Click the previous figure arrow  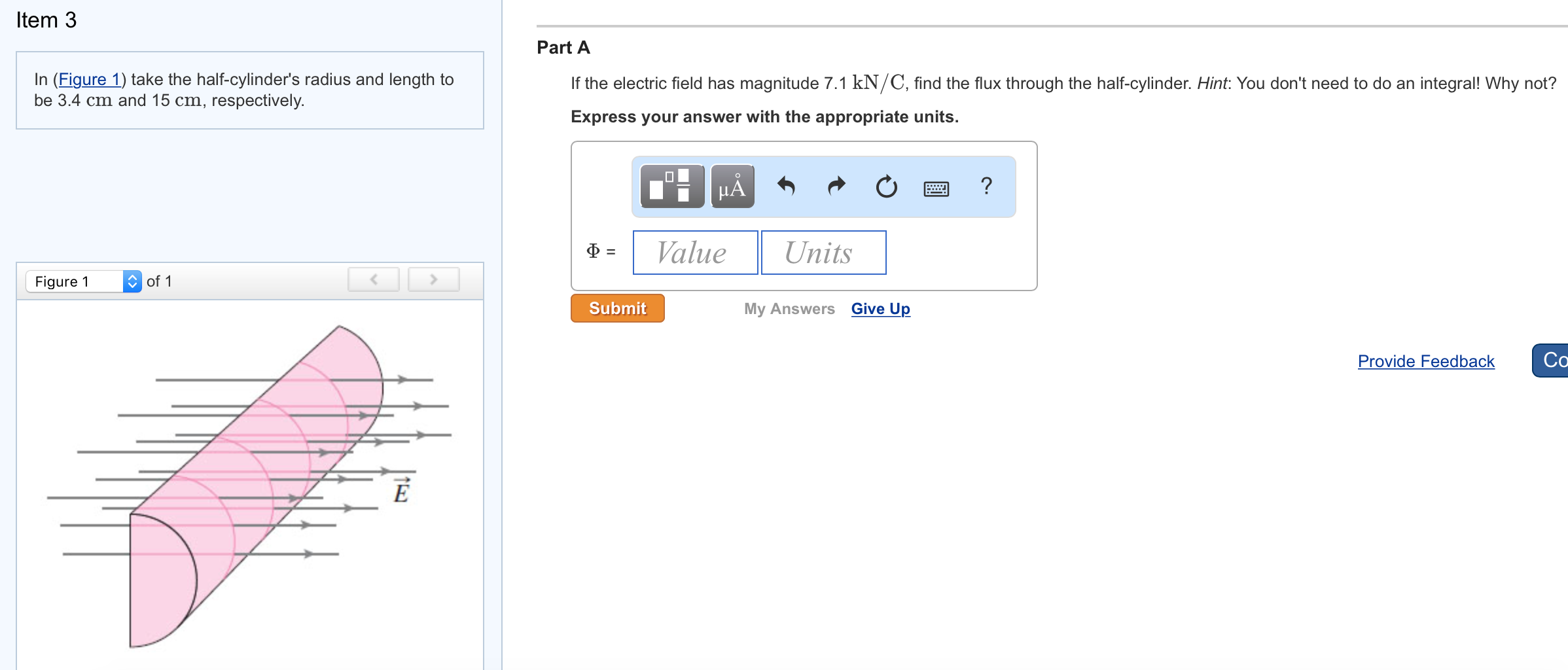[x=373, y=279]
